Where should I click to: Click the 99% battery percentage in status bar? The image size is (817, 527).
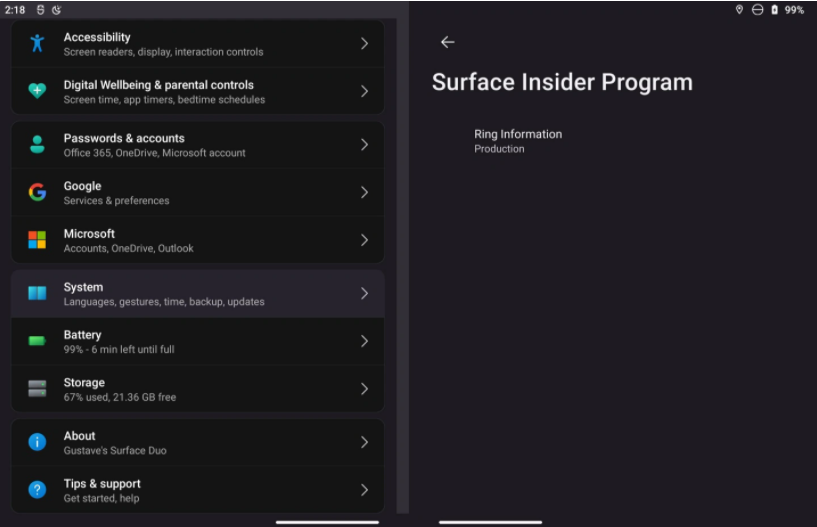(794, 10)
